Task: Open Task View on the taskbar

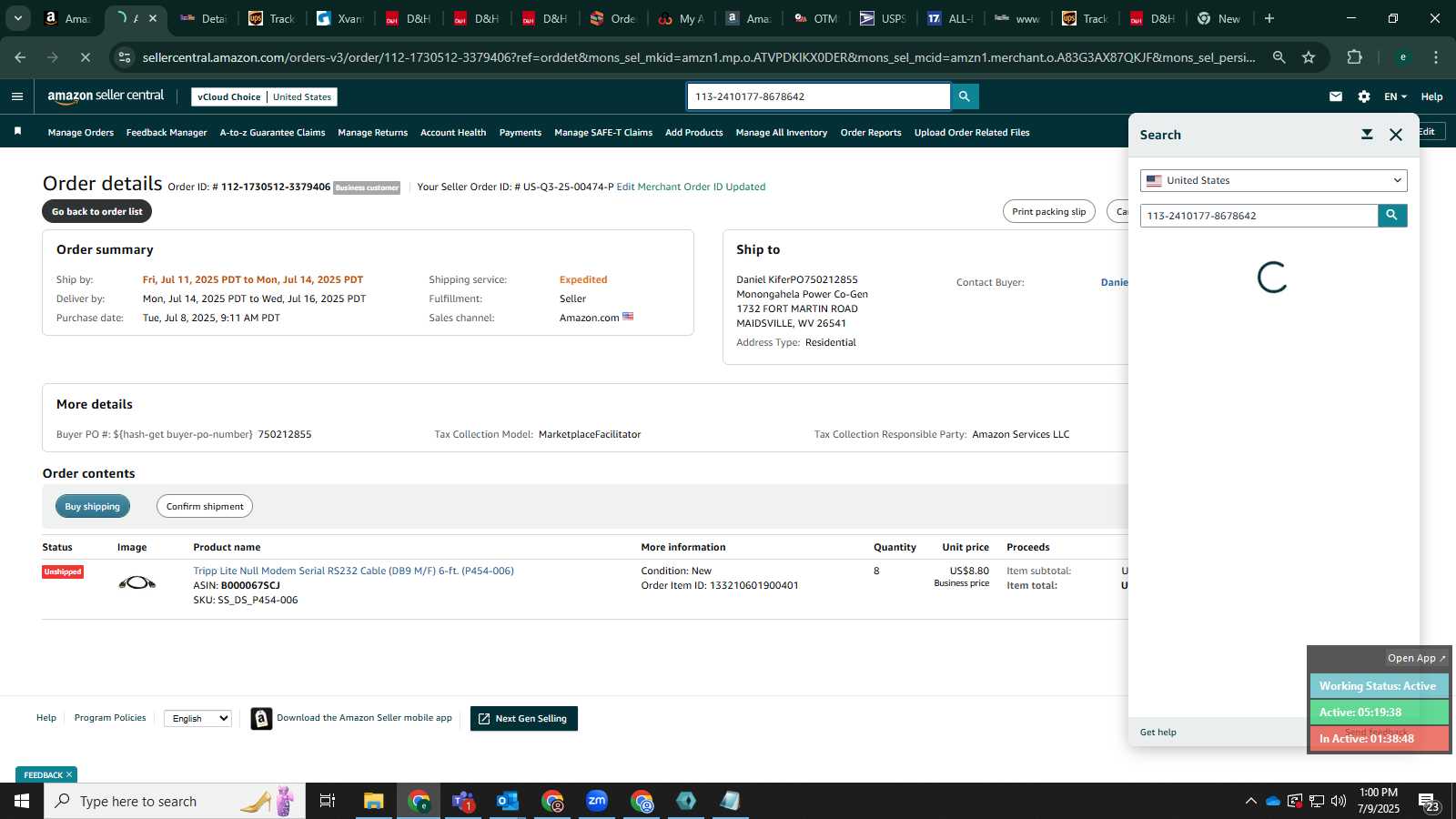Action: coord(328,801)
